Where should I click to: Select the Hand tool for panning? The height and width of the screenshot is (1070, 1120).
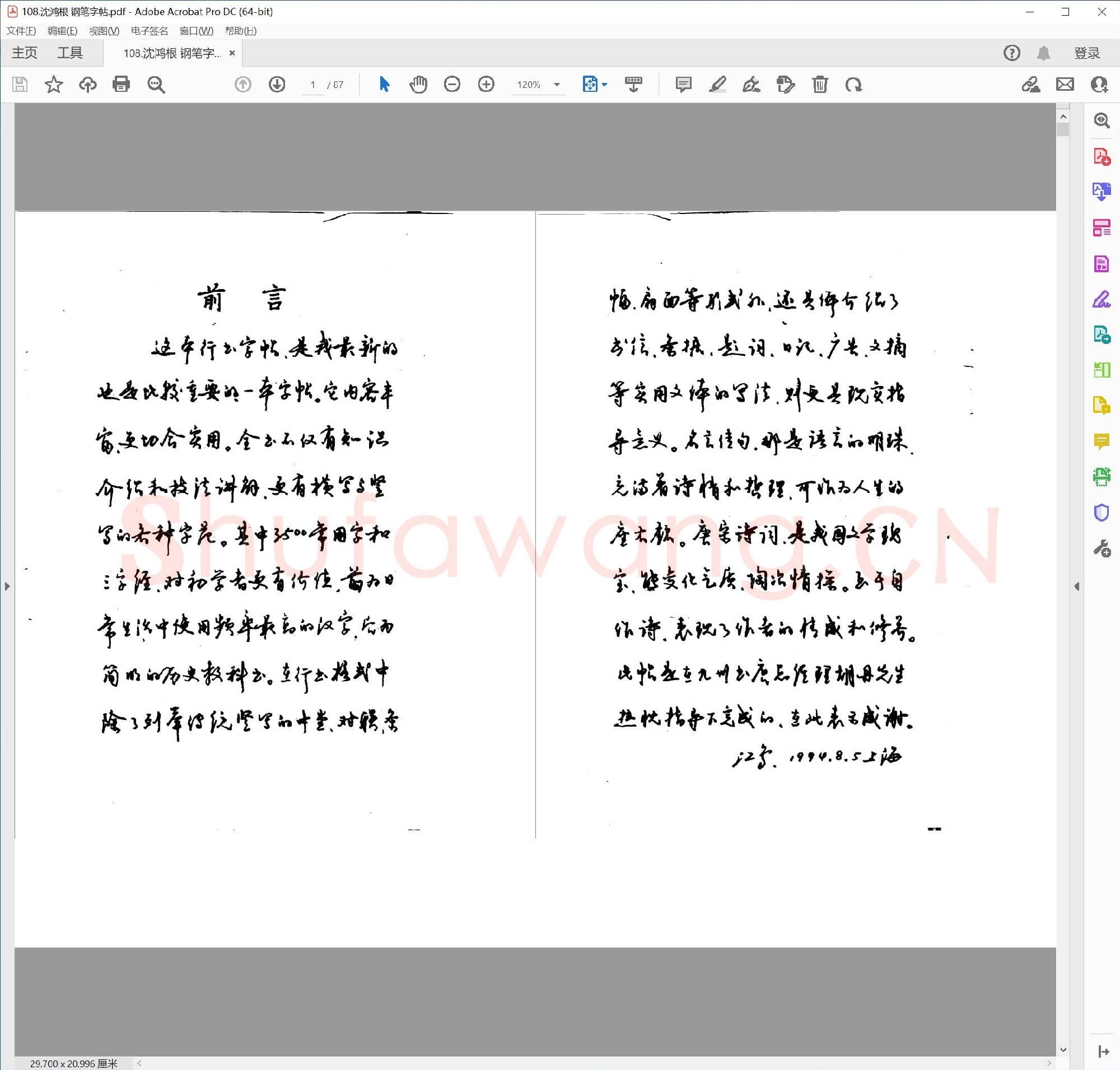click(418, 85)
